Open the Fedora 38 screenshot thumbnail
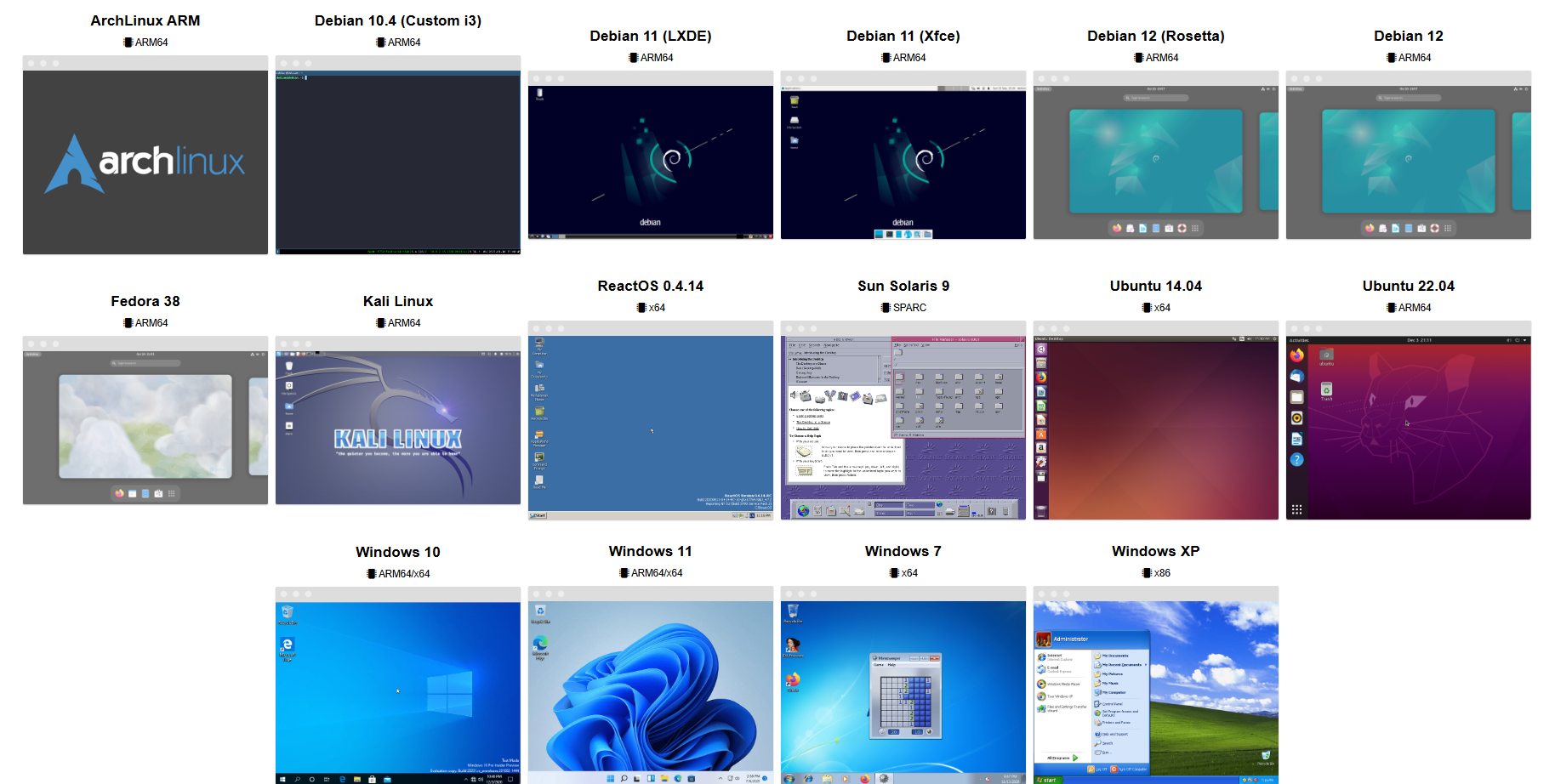 pyautogui.click(x=145, y=420)
